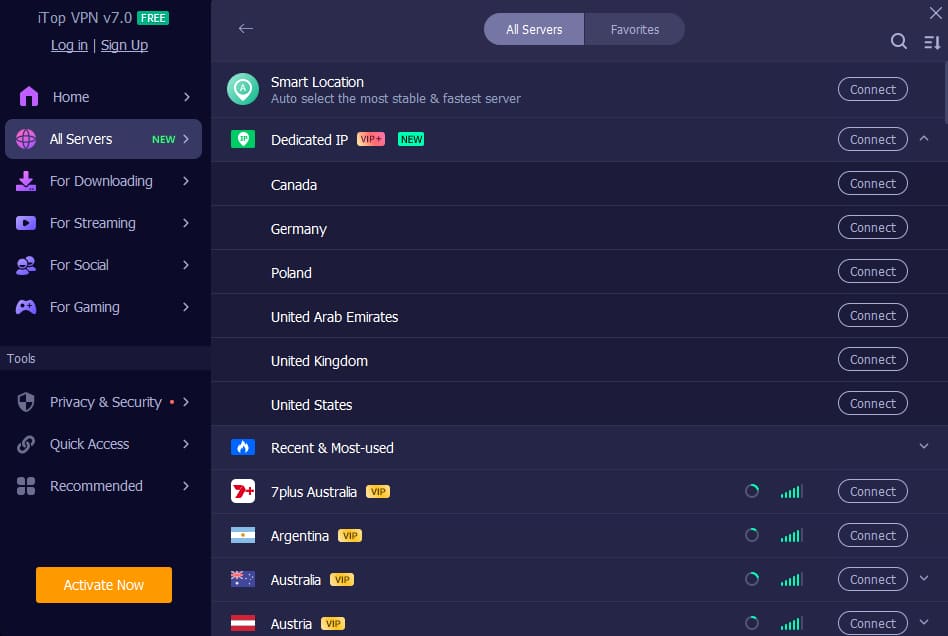948x636 pixels.
Task: Select the All Servers tab
Action: [534, 29]
